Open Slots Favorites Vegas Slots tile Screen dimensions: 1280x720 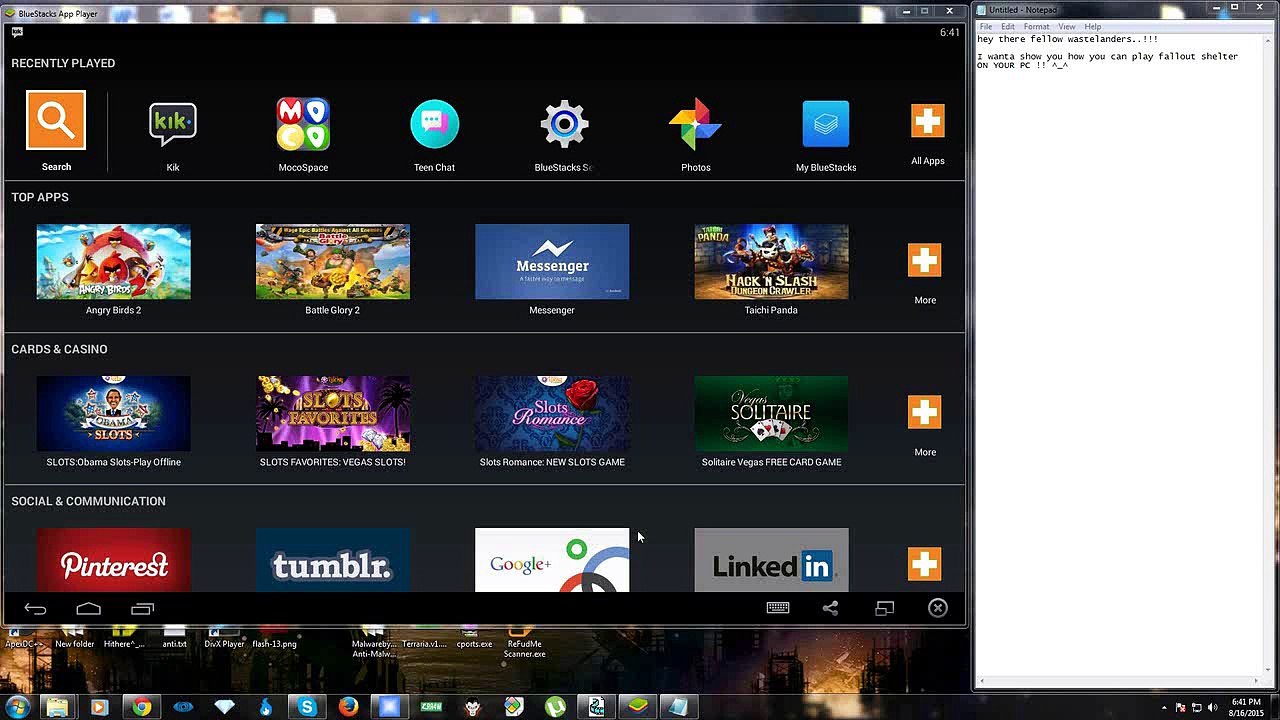point(332,414)
